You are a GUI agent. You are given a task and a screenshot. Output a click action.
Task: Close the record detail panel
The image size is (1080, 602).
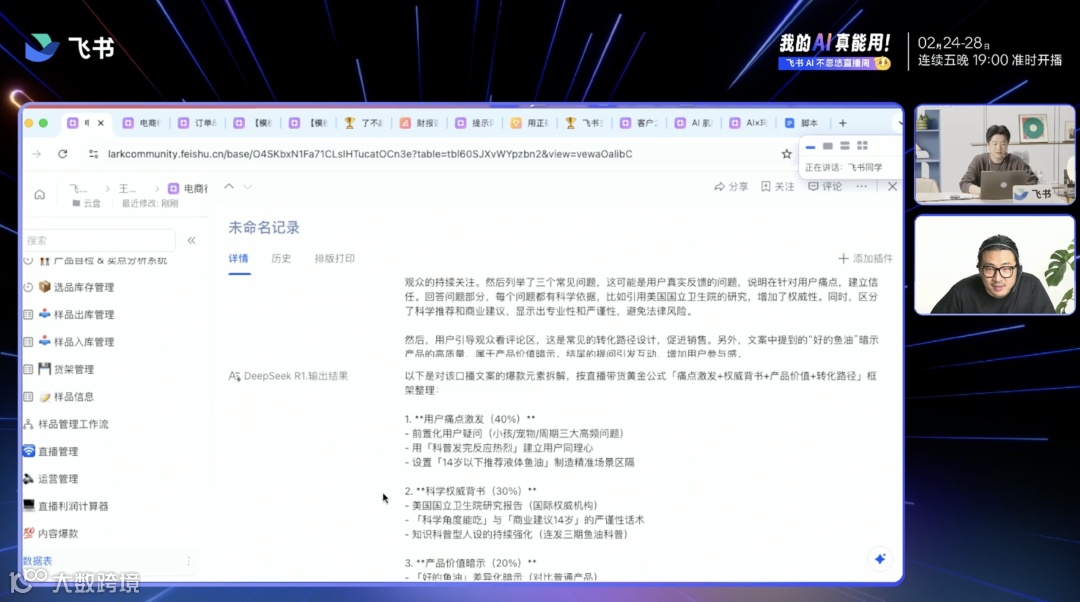(x=893, y=186)
